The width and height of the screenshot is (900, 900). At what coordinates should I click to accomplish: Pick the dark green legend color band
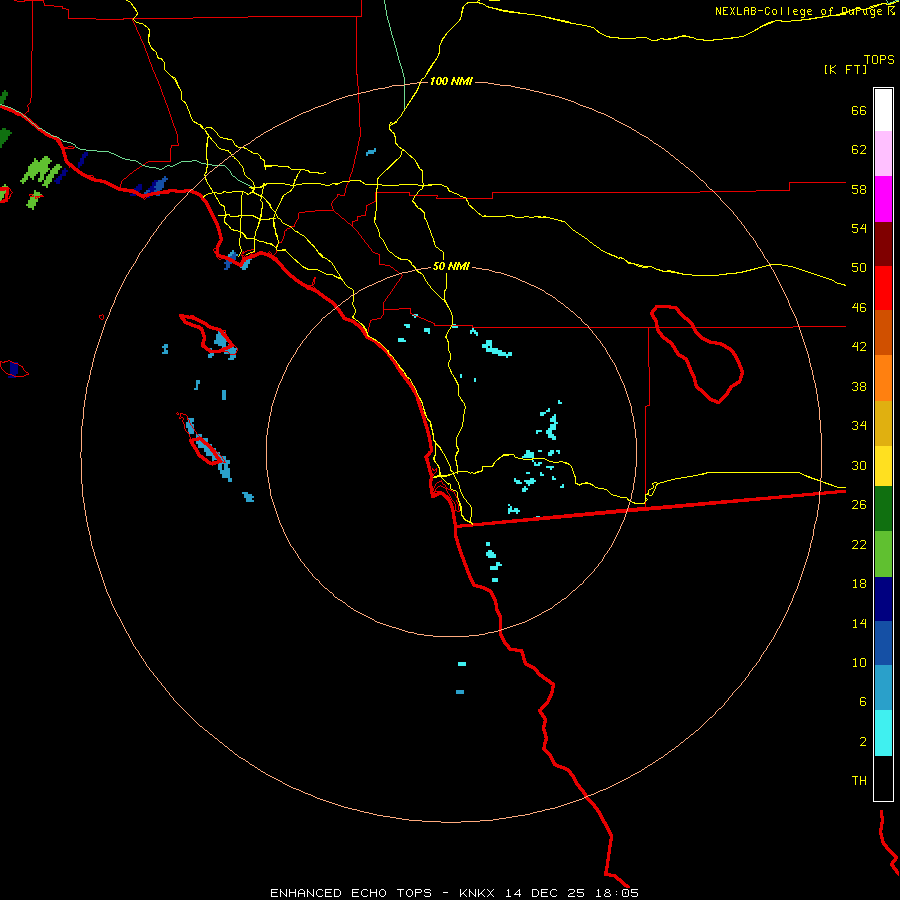[x=883, y=509]
